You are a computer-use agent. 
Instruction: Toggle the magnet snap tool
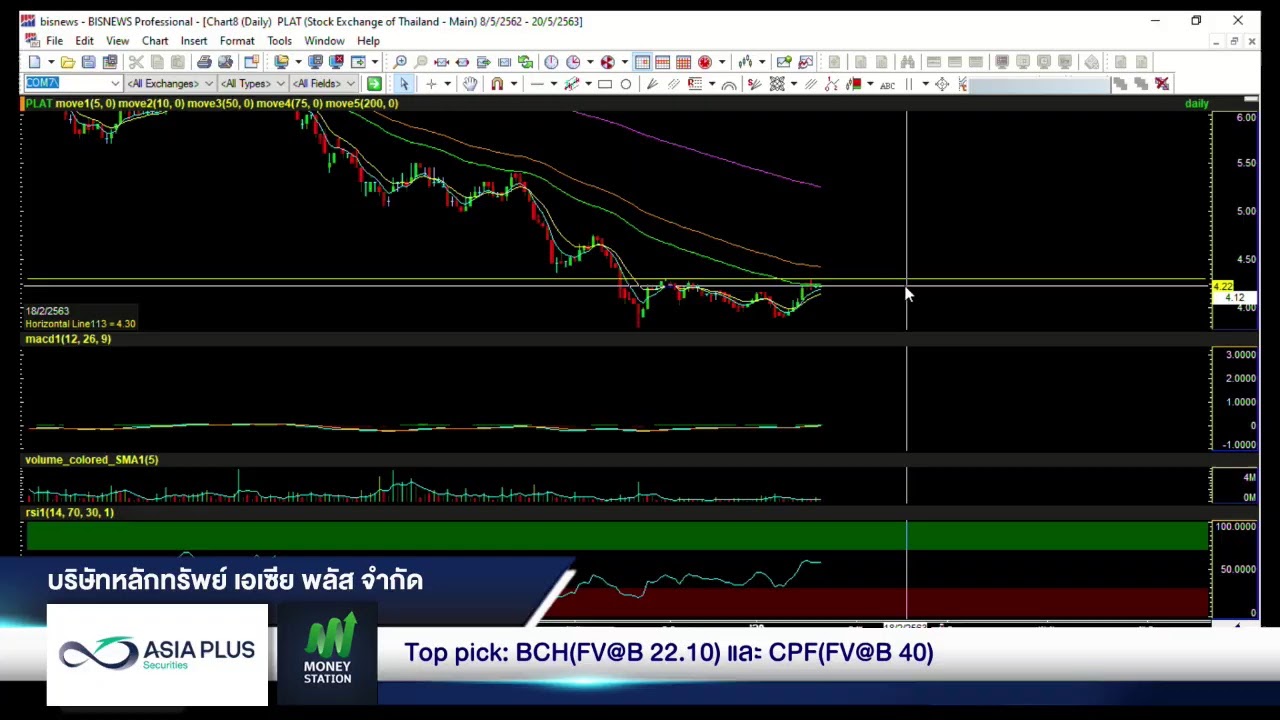[497, 84]
